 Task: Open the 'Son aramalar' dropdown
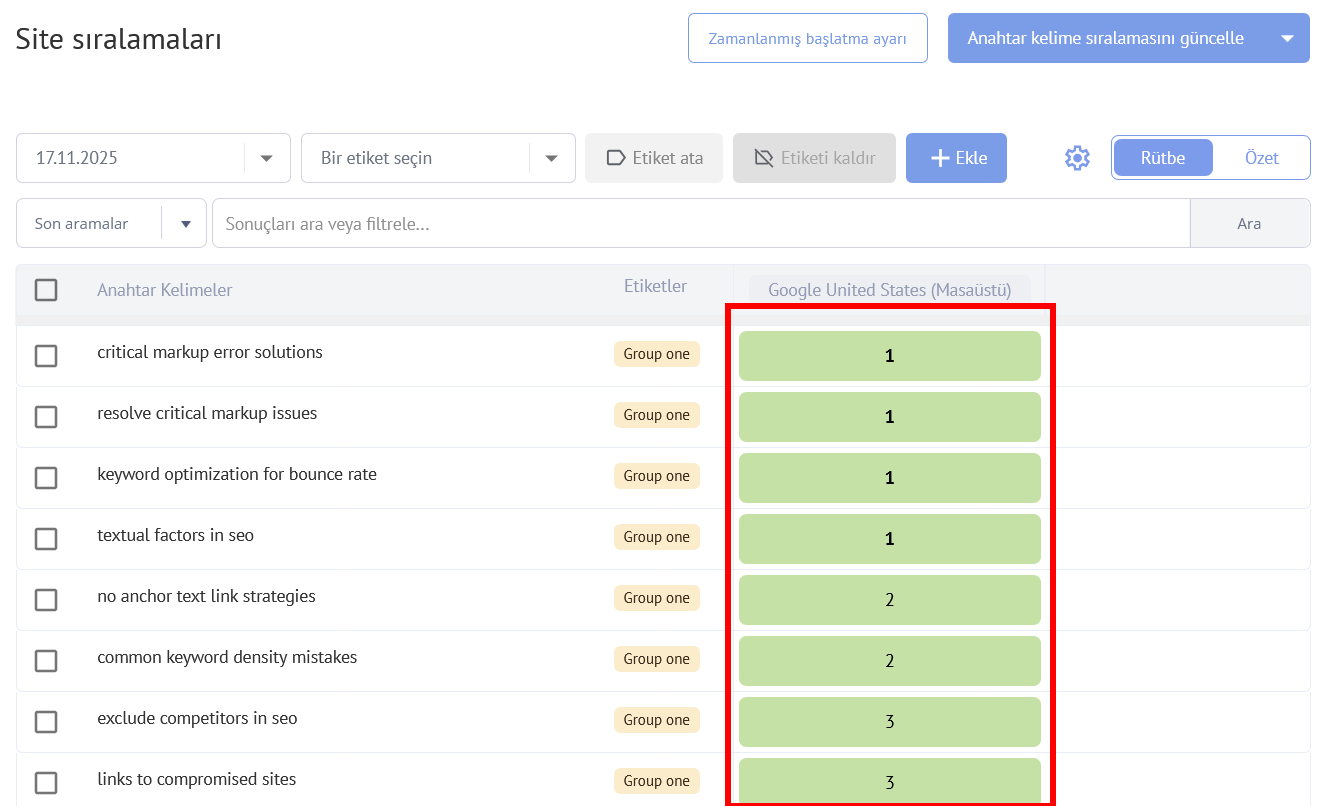pyautogui.click(x=185, y=224)
